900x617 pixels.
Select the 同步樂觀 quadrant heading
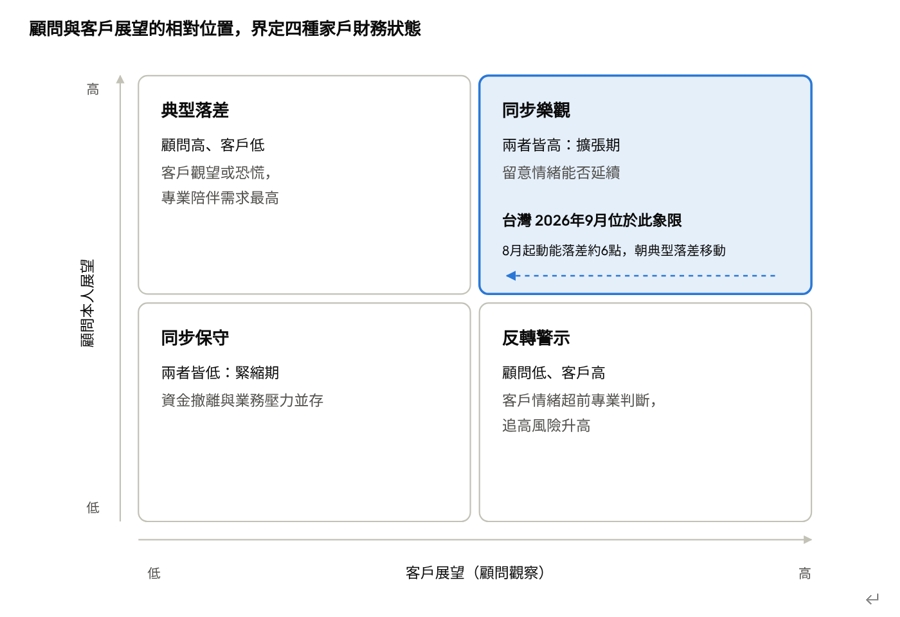click(x=536, y=110)
